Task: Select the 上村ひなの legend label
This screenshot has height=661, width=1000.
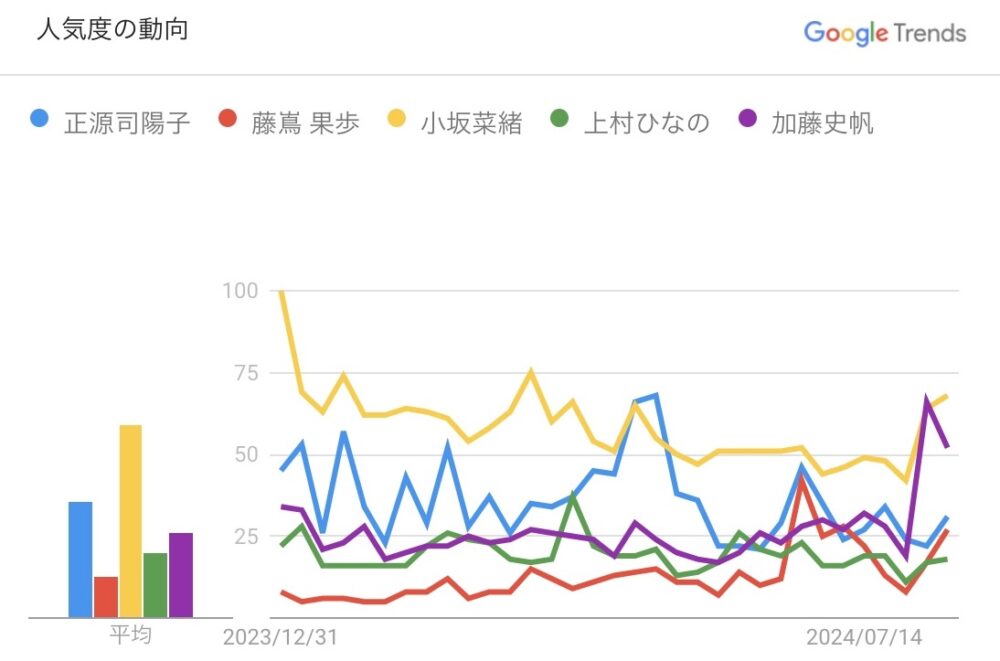Action: [x=646, y=123]
